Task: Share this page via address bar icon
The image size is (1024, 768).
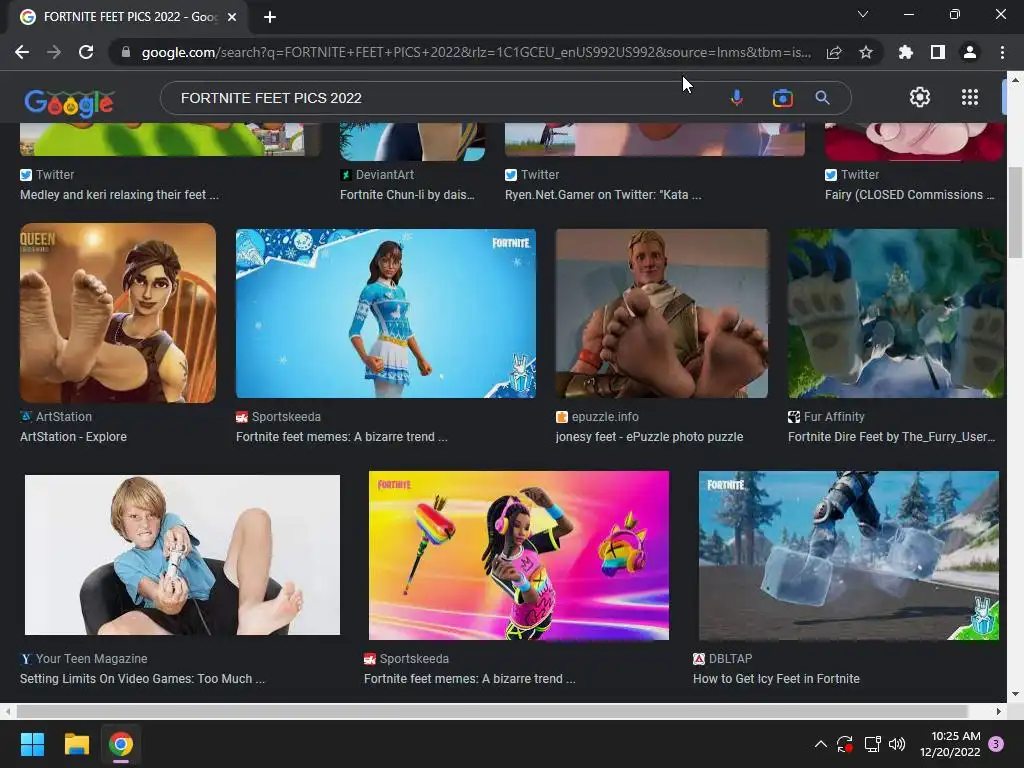Action: pos(834,52)
